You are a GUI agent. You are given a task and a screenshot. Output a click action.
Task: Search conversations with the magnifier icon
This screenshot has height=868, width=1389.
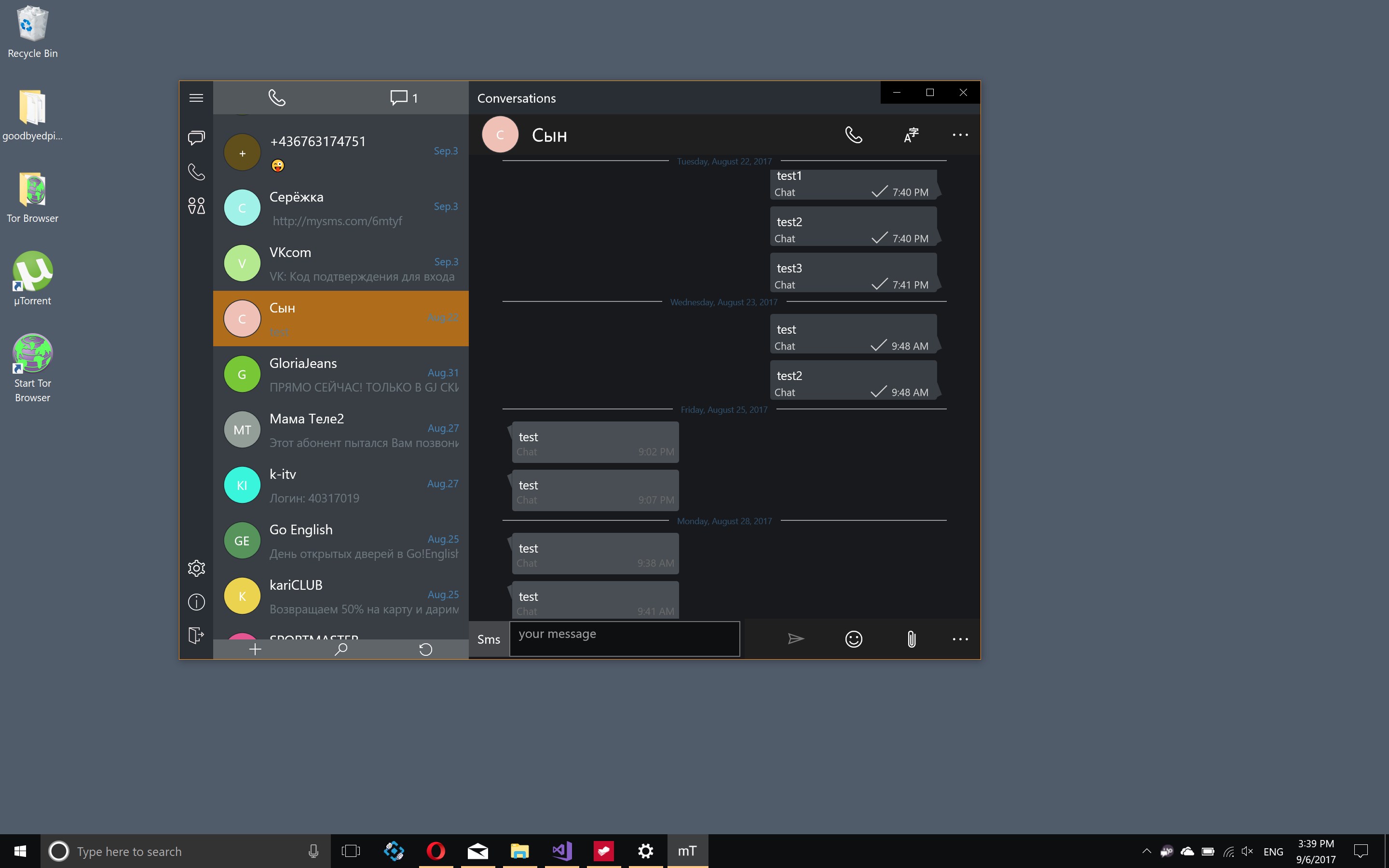[340, 649]
